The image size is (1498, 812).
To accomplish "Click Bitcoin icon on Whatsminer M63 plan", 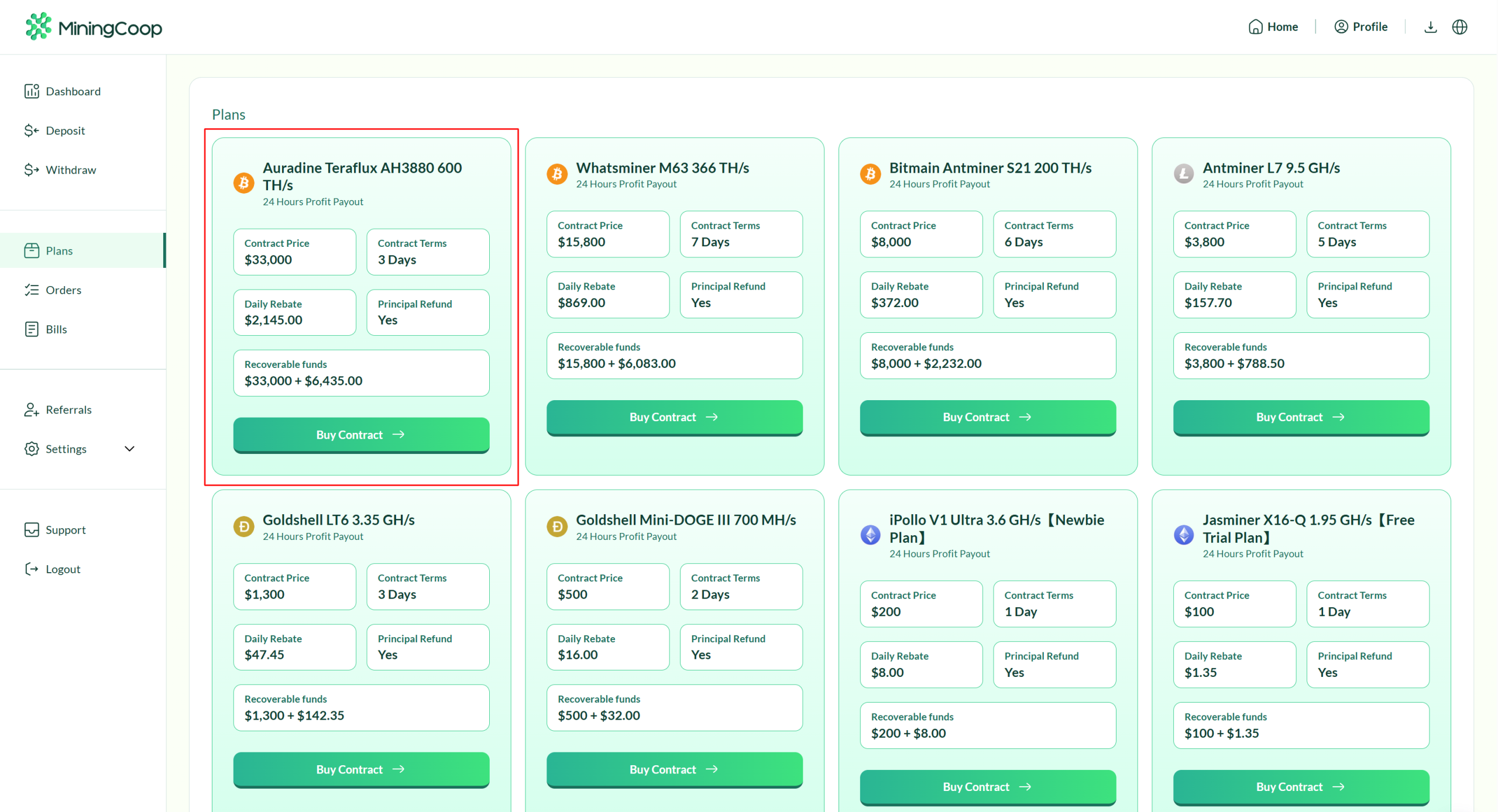I will pyautogui.click(x=557, y=174).
